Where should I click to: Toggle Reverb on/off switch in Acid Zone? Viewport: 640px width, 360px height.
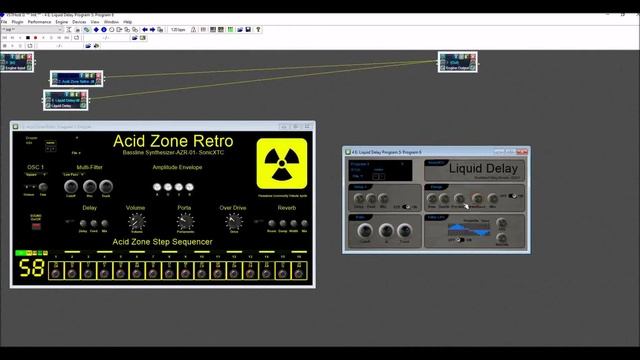click(258, 222)
